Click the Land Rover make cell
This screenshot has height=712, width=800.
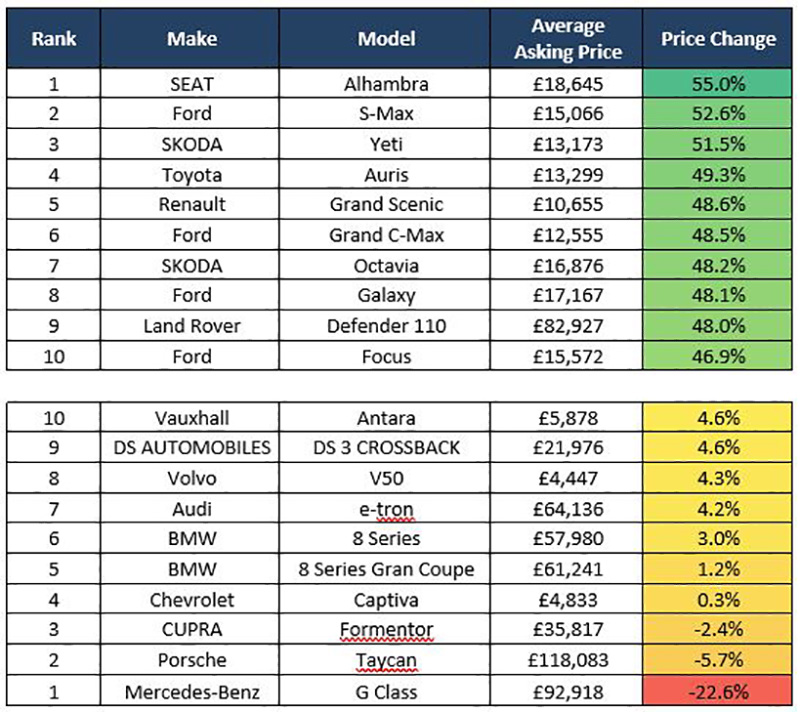[x=191, y=326]
